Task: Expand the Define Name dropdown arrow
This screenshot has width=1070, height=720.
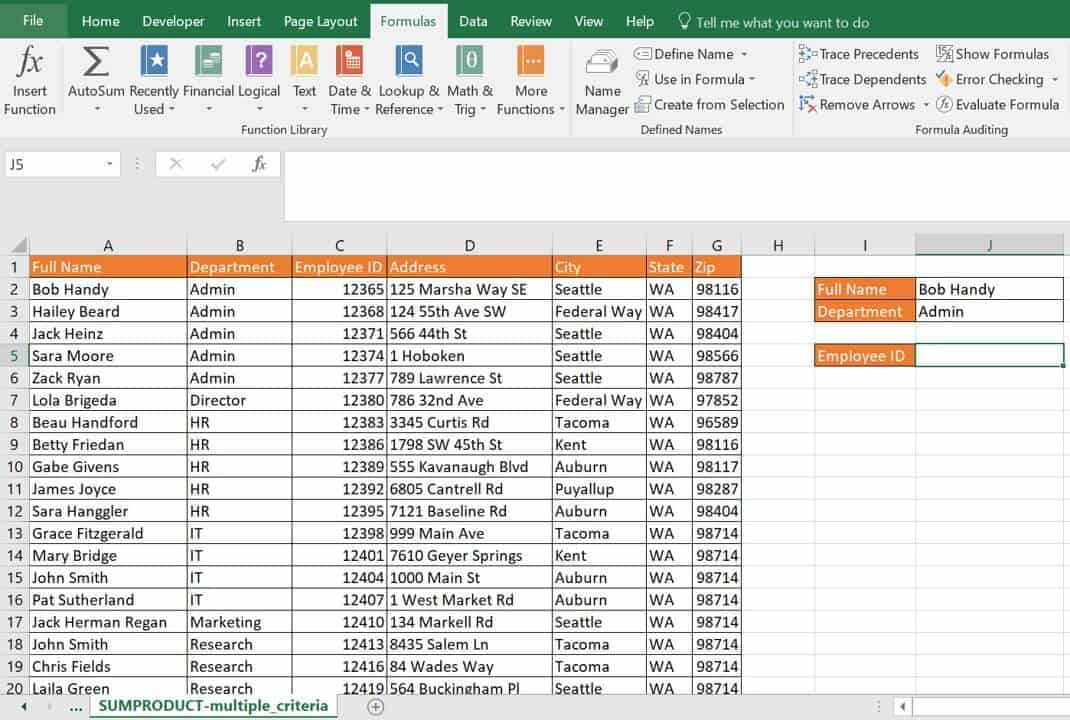Action: [744, 54]
